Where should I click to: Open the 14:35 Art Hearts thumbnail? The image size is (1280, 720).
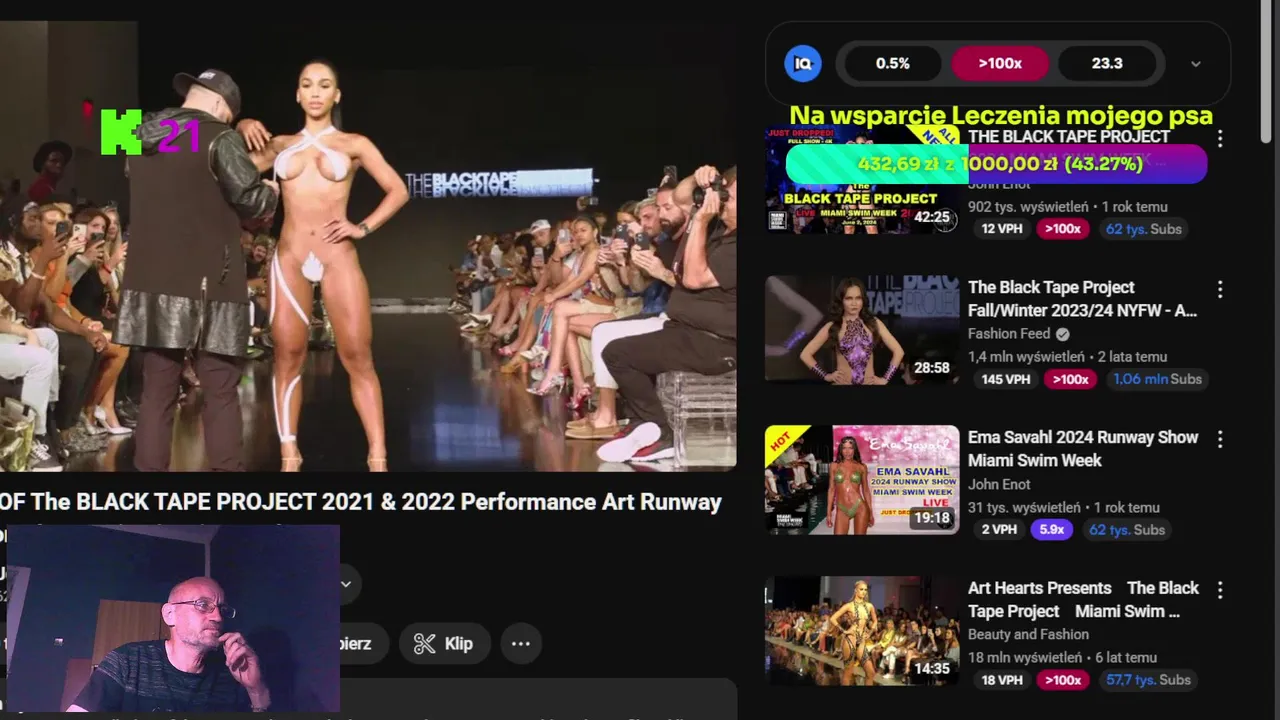[x=862, y=631]
